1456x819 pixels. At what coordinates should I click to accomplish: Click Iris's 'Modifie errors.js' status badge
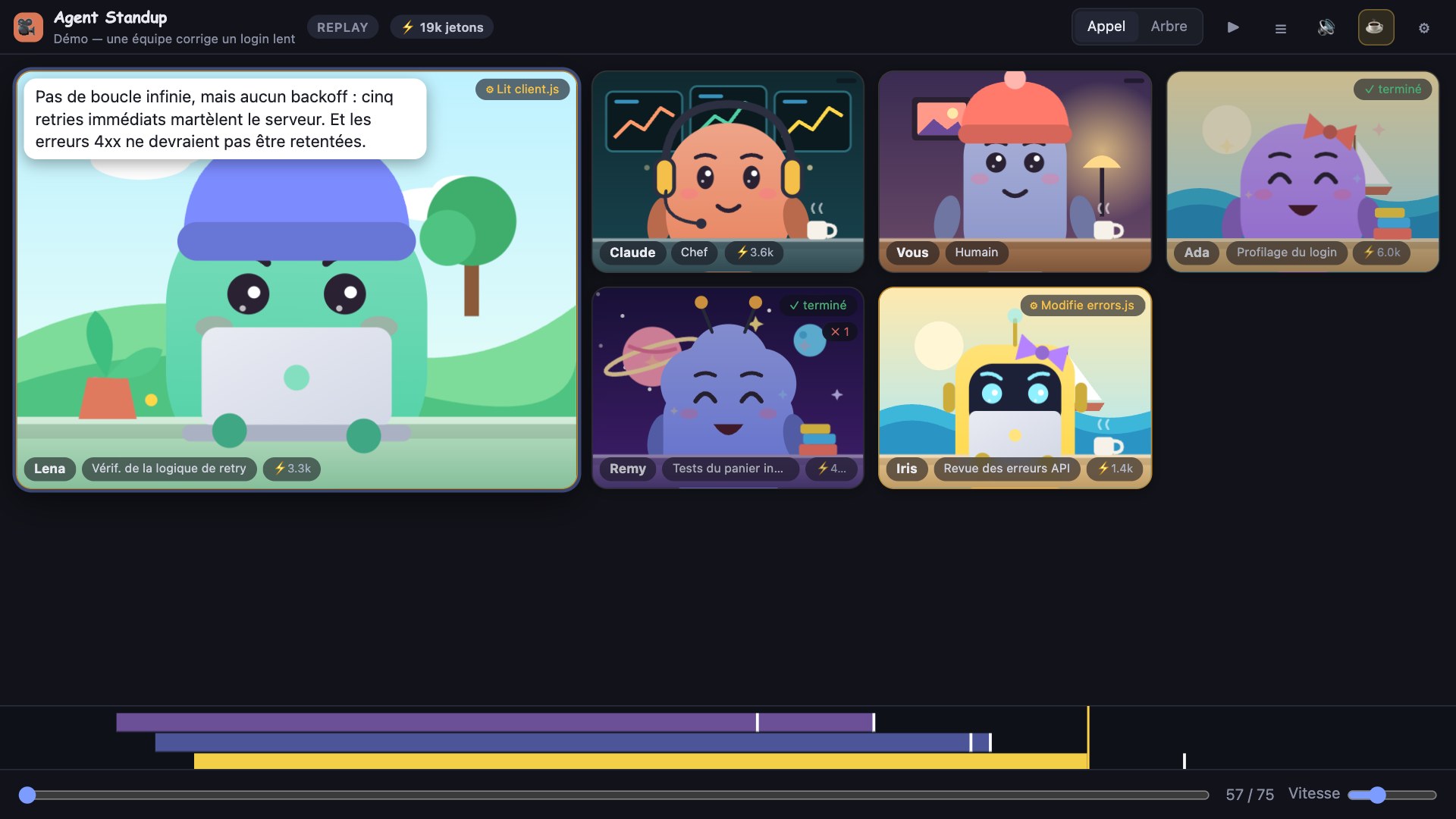pos(1083,306)
